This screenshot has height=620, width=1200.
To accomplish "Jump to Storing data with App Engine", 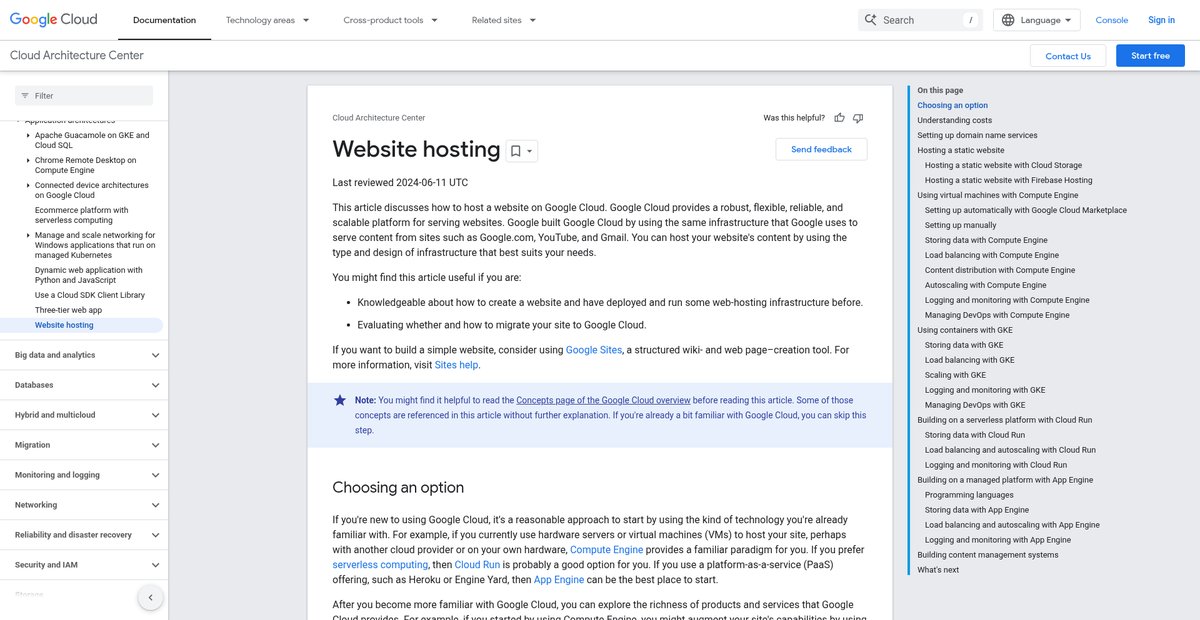I will click(x=977, y=510).
